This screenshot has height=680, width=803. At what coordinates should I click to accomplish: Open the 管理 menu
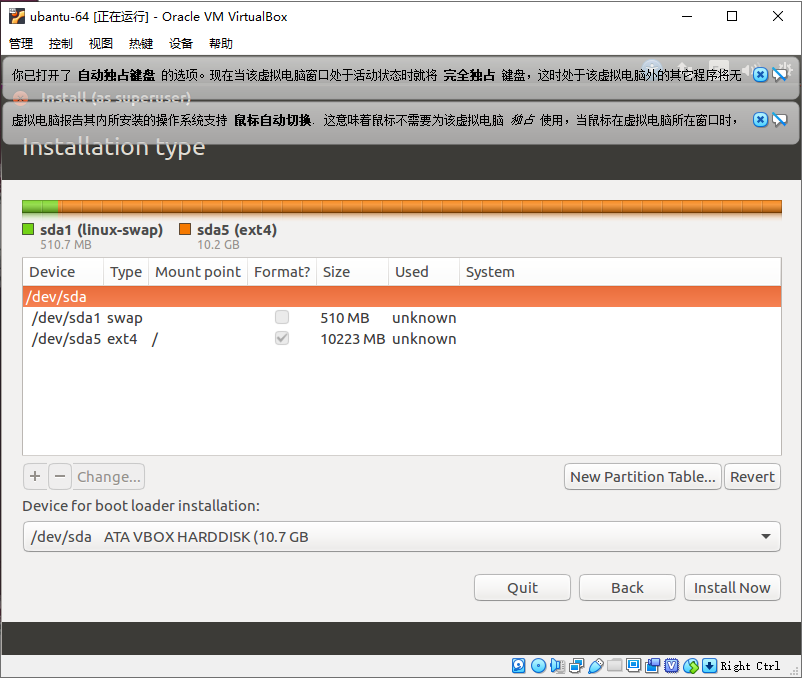(20, 43)
